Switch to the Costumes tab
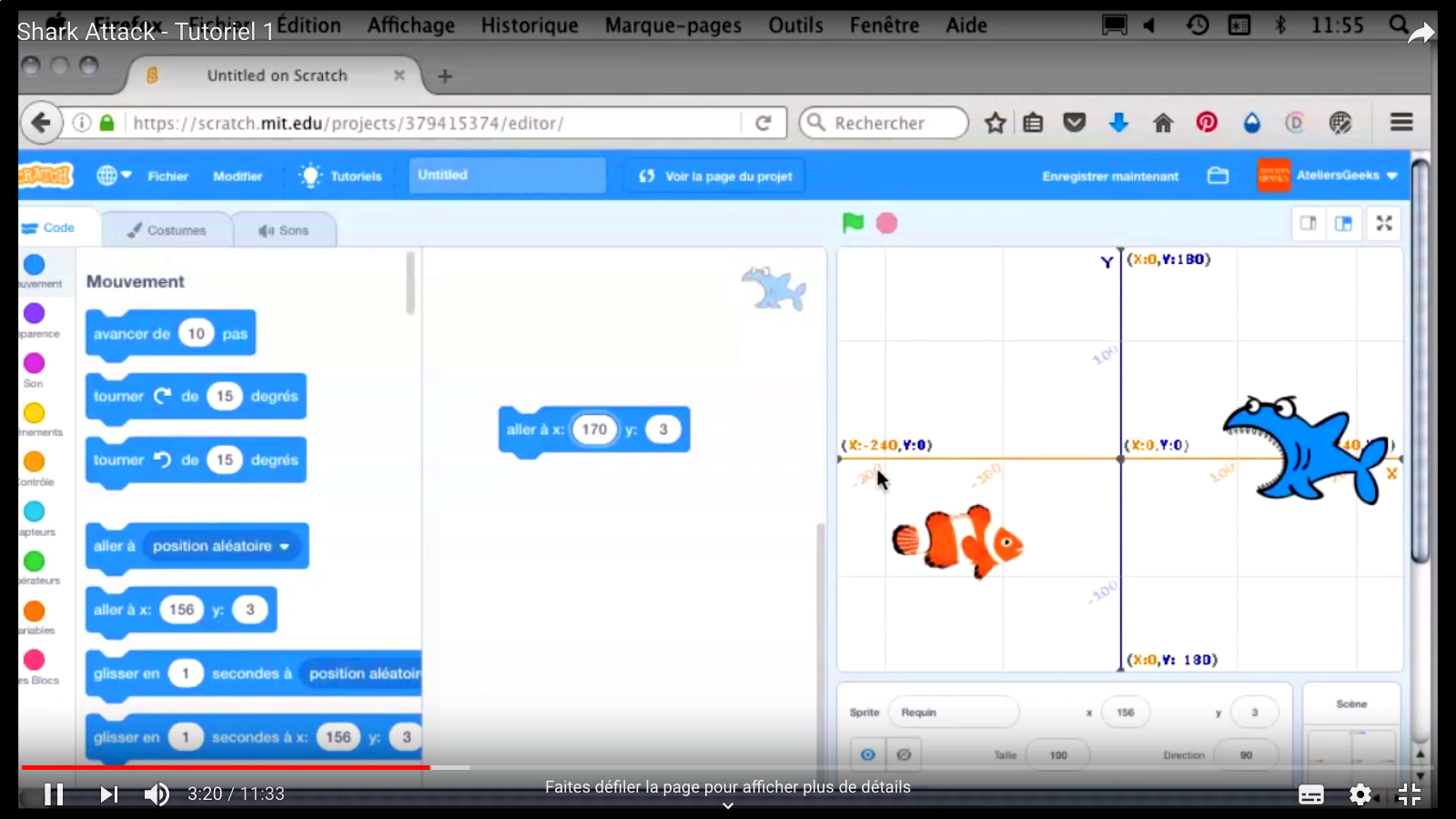 click(x=167, y=230)
